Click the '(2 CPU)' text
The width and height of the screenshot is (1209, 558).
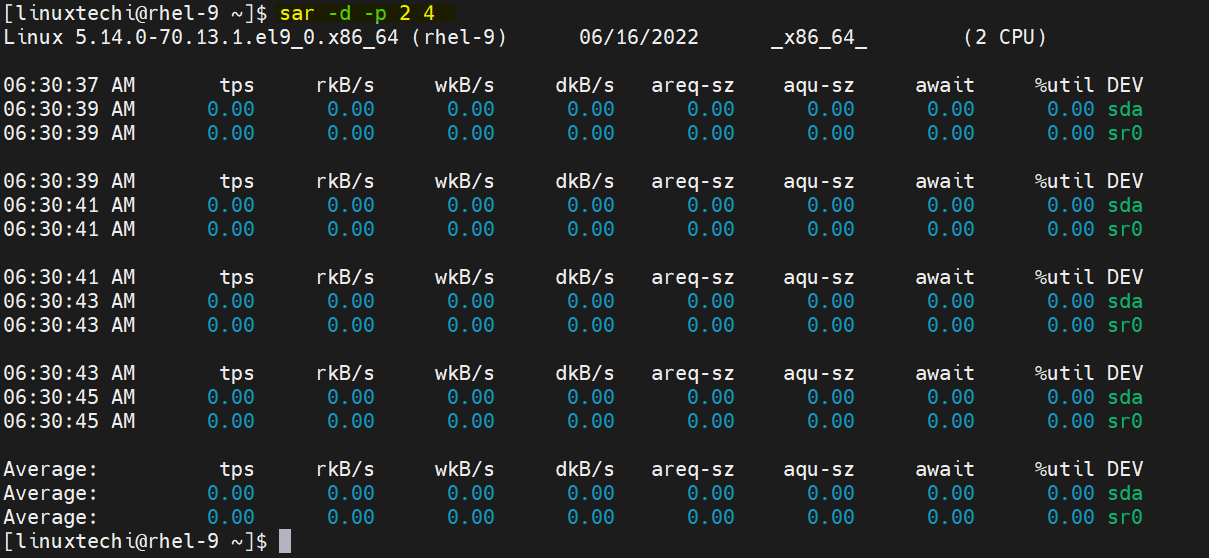click(x=1005, y=37)
